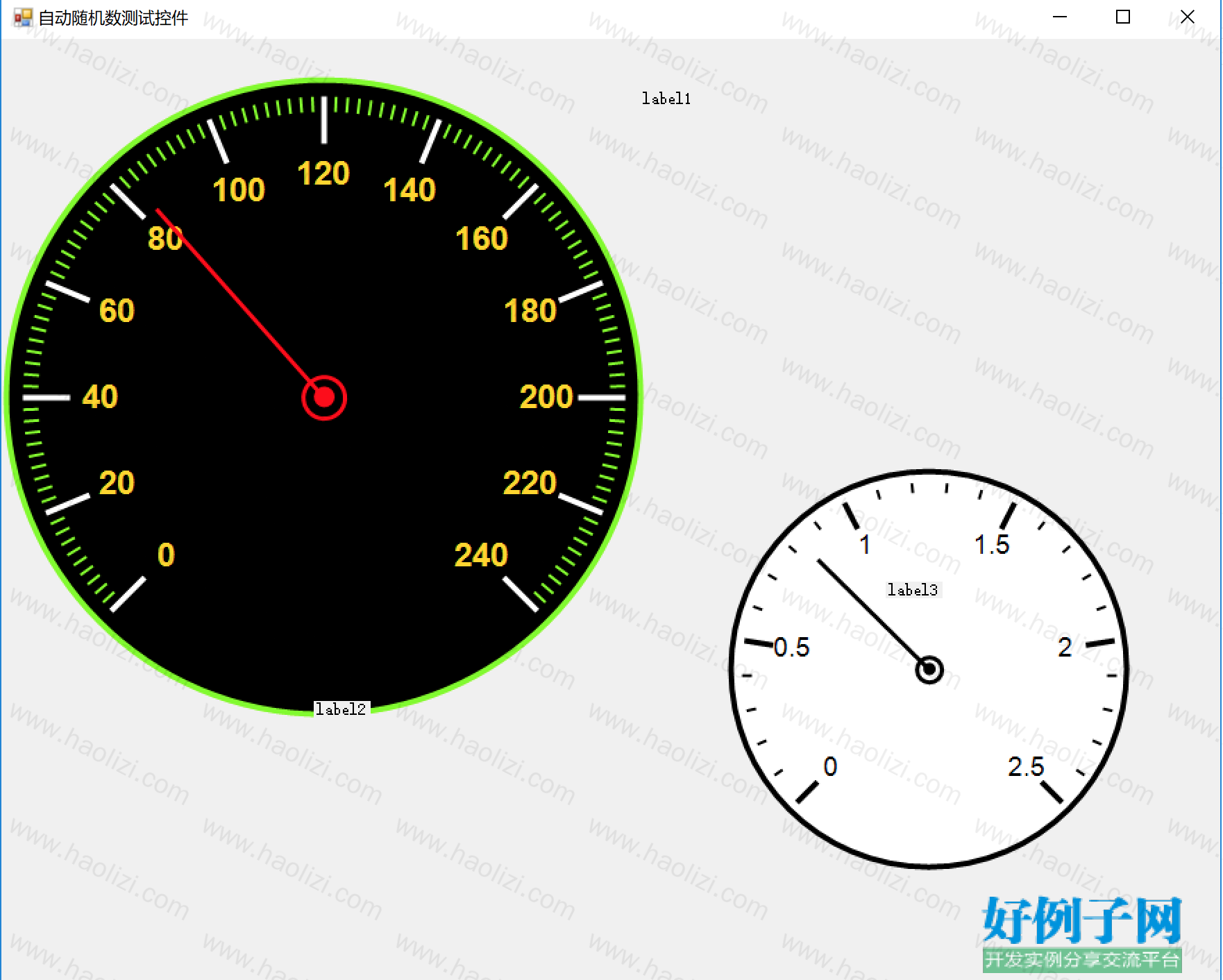Click the 20 value on the speedometer

[117, 483]
